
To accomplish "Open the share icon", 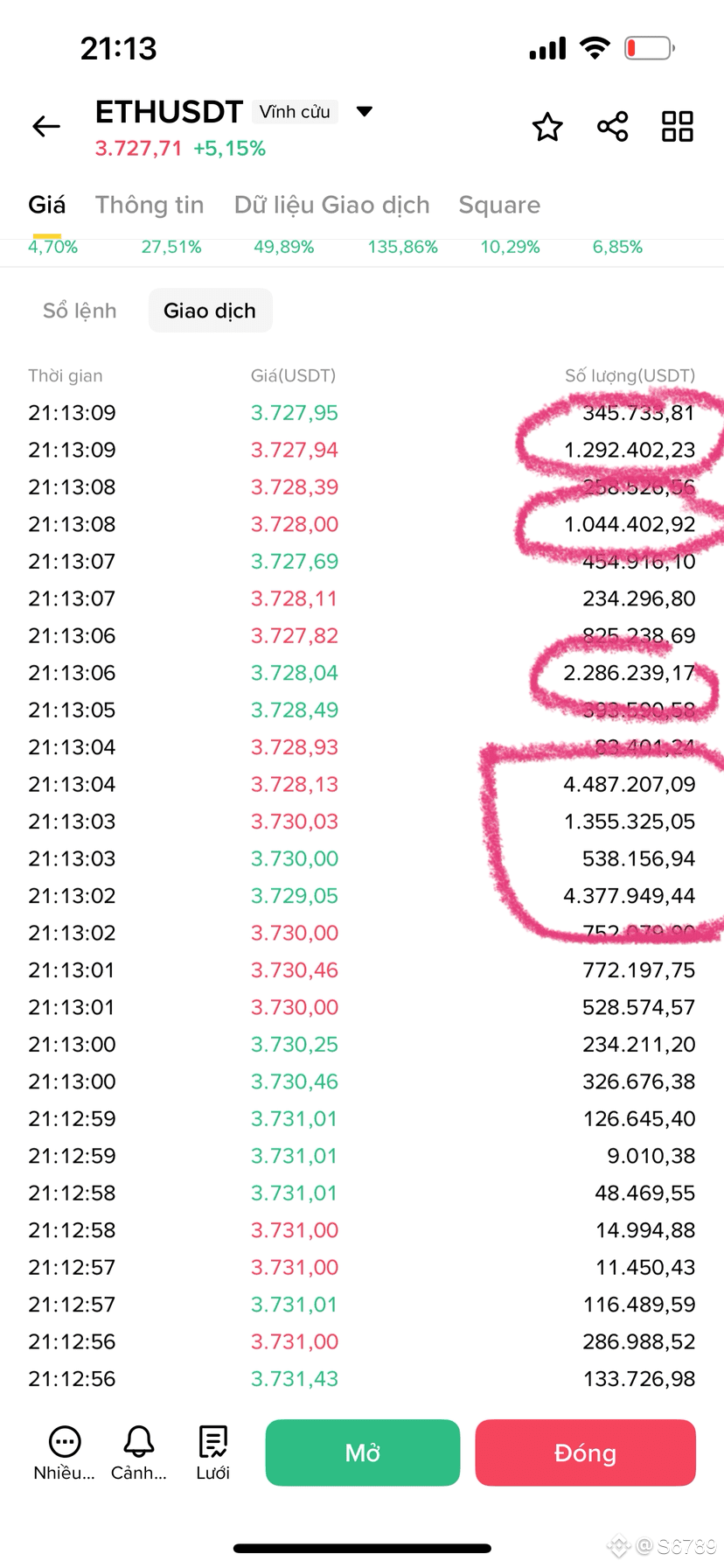I will [x=613, y=127].
